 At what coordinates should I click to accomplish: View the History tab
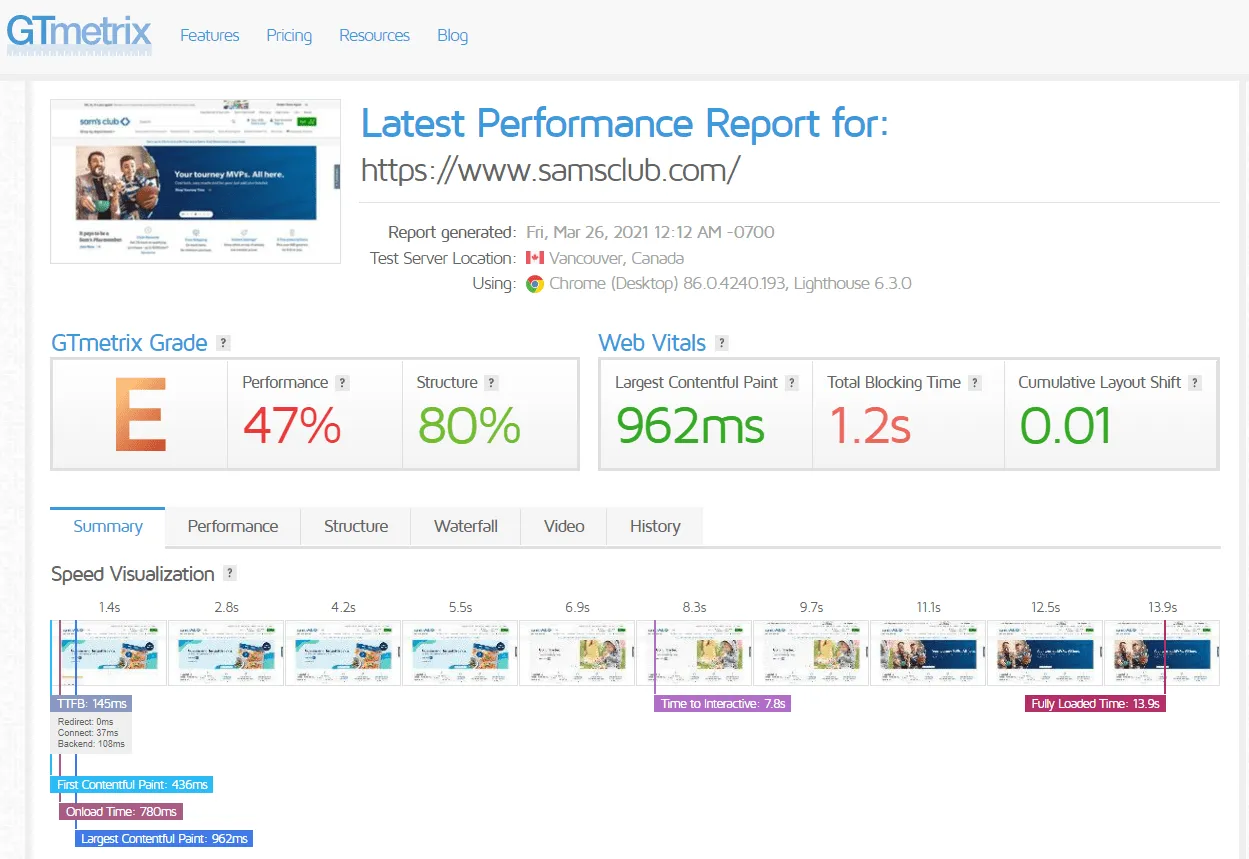point(655,526)
